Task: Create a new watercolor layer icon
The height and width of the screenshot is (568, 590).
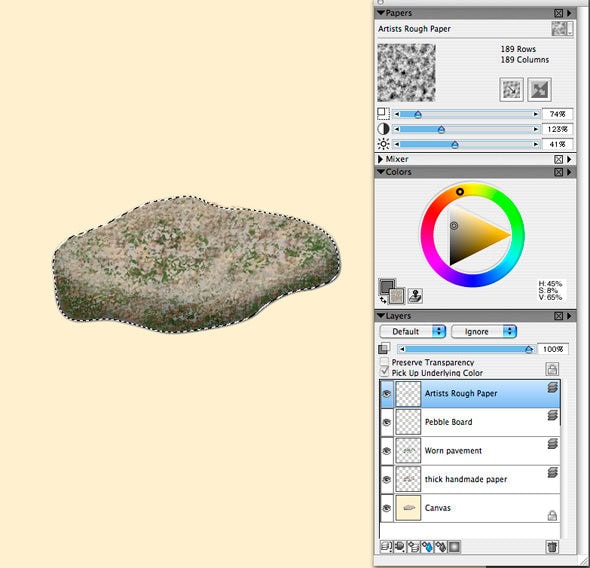Action: 427,547
